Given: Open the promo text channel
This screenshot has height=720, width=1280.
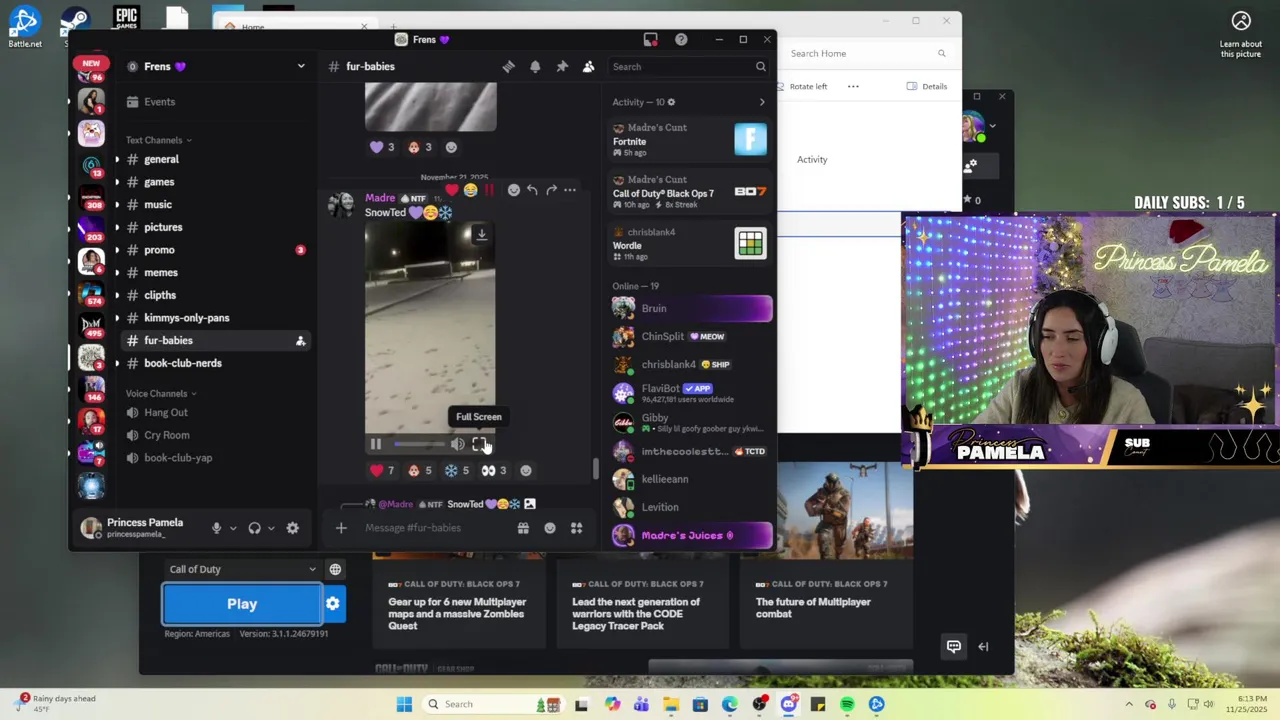Looking at the screenshot, I should tap(159, 250).
